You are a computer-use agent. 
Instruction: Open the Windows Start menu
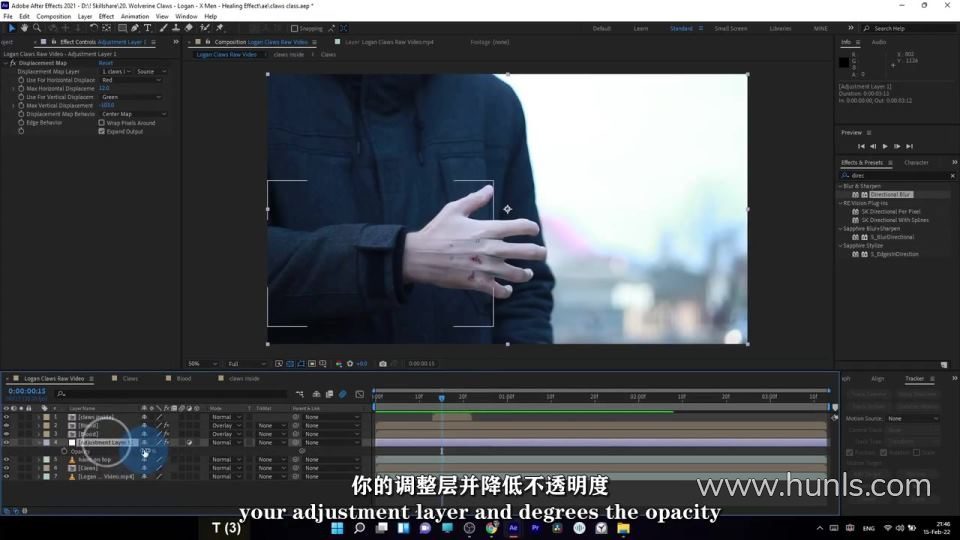click(x=337, y=528)
